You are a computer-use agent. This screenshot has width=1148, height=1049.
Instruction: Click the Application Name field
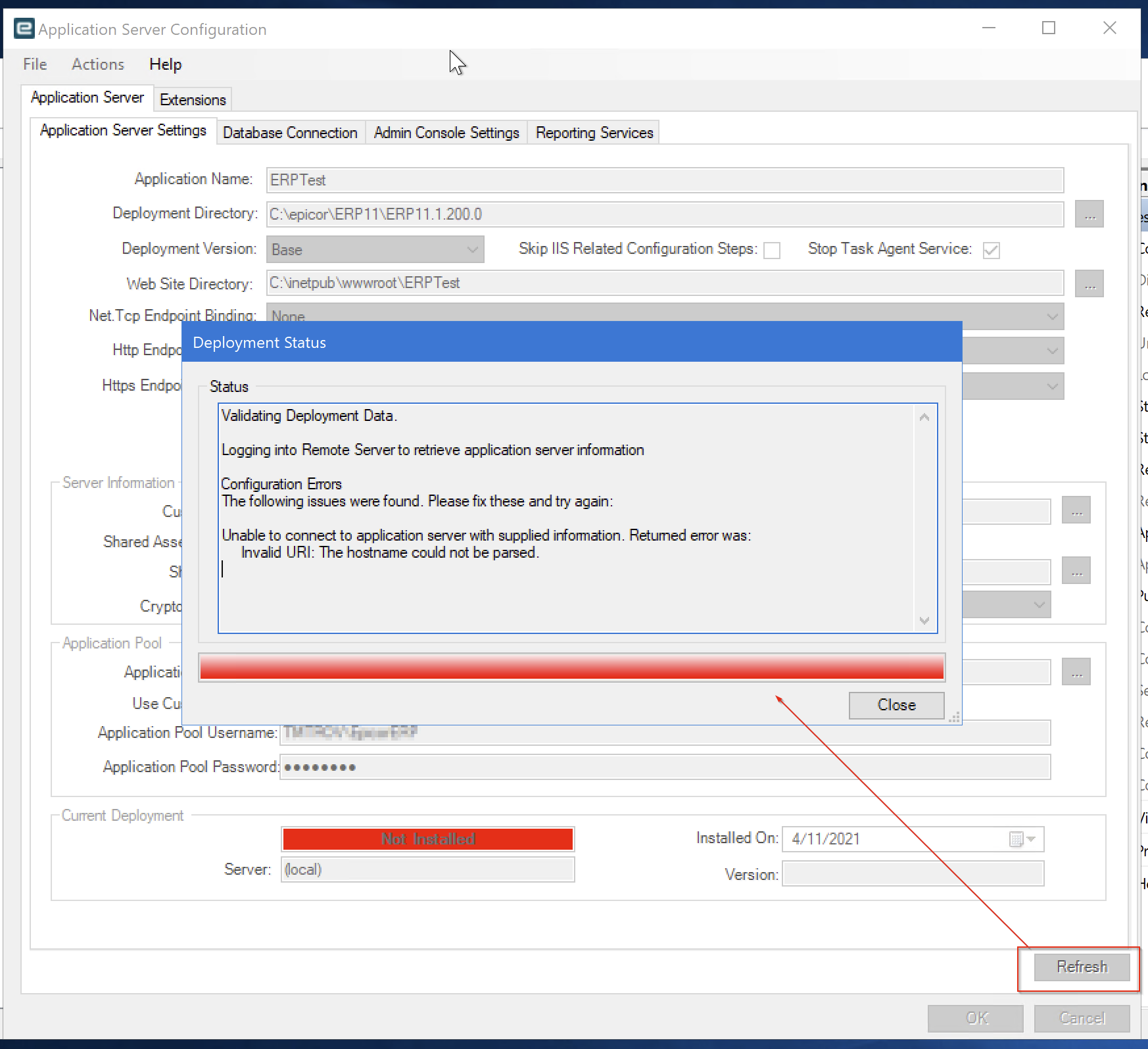(665, 180)
